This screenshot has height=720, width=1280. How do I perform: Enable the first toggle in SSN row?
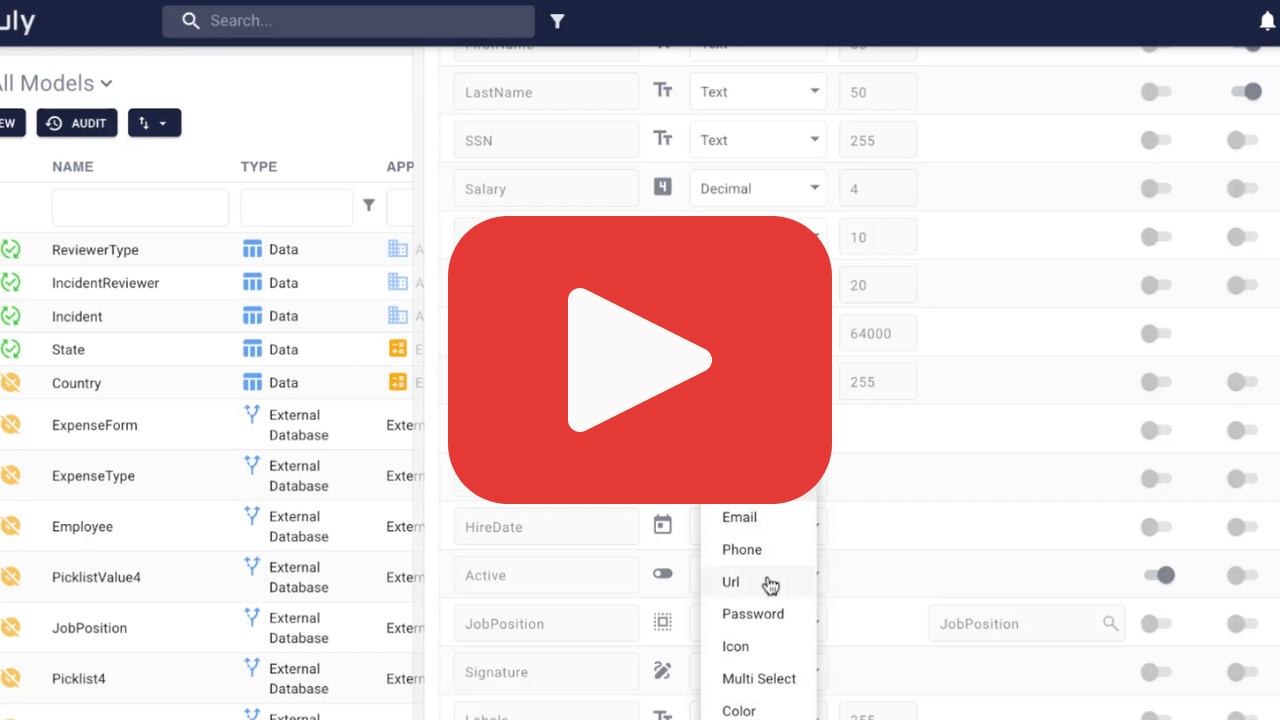click(x=1156, y=140)
